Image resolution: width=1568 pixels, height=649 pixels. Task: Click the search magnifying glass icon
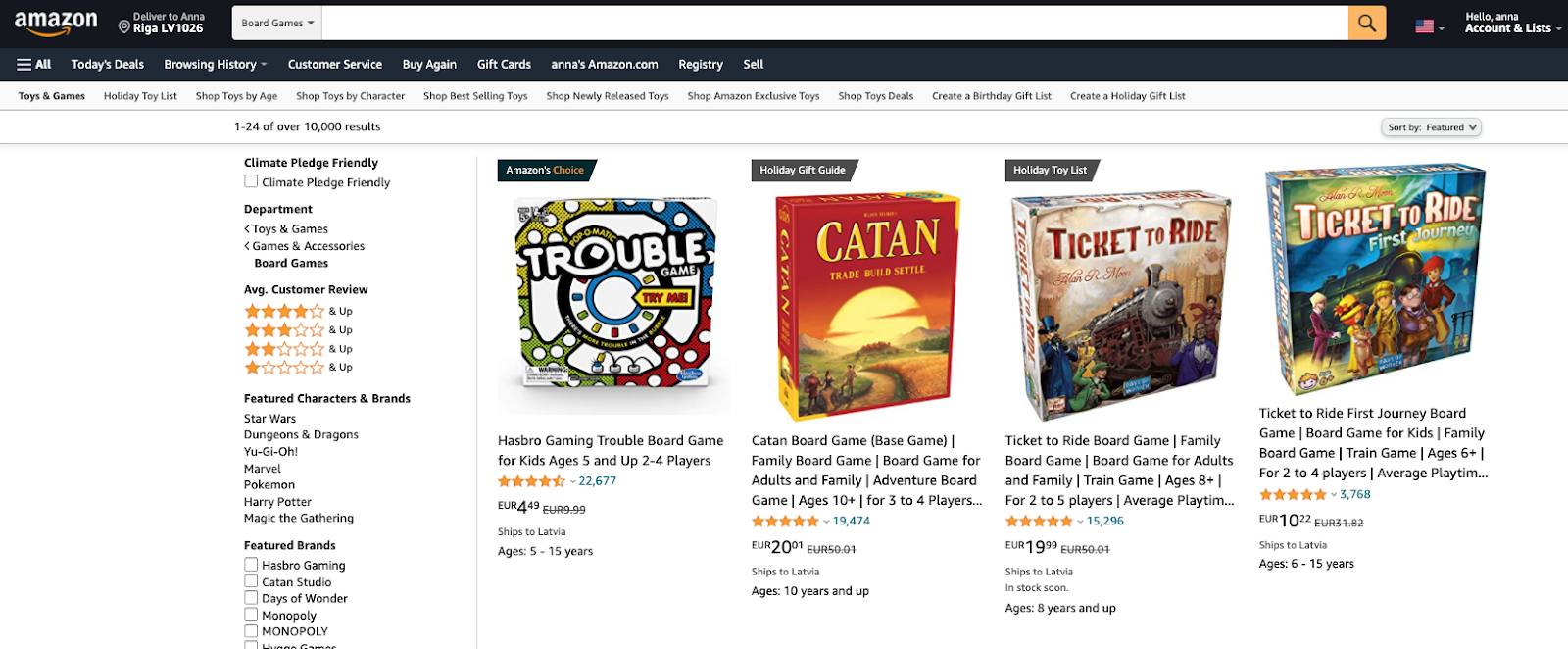pyautogui.click(x=1366, y=22)
